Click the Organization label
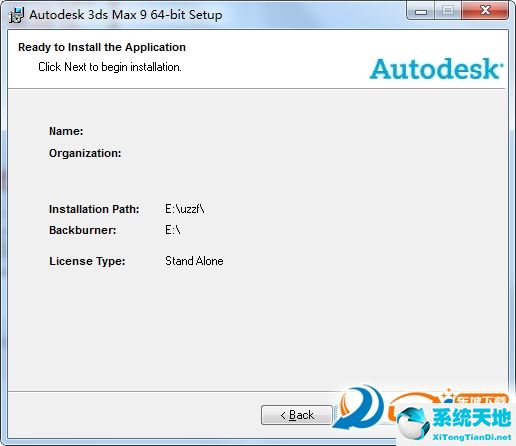The image size is (516, 446). pos(85,153)
